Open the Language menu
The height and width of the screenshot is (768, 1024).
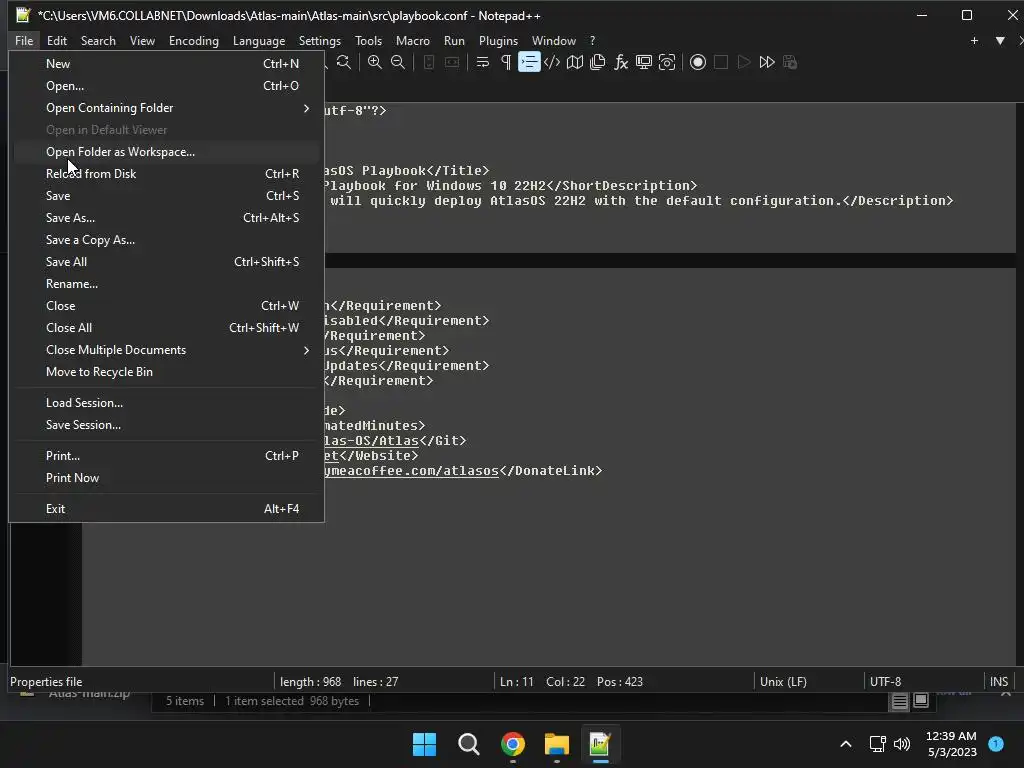[259, 40]
